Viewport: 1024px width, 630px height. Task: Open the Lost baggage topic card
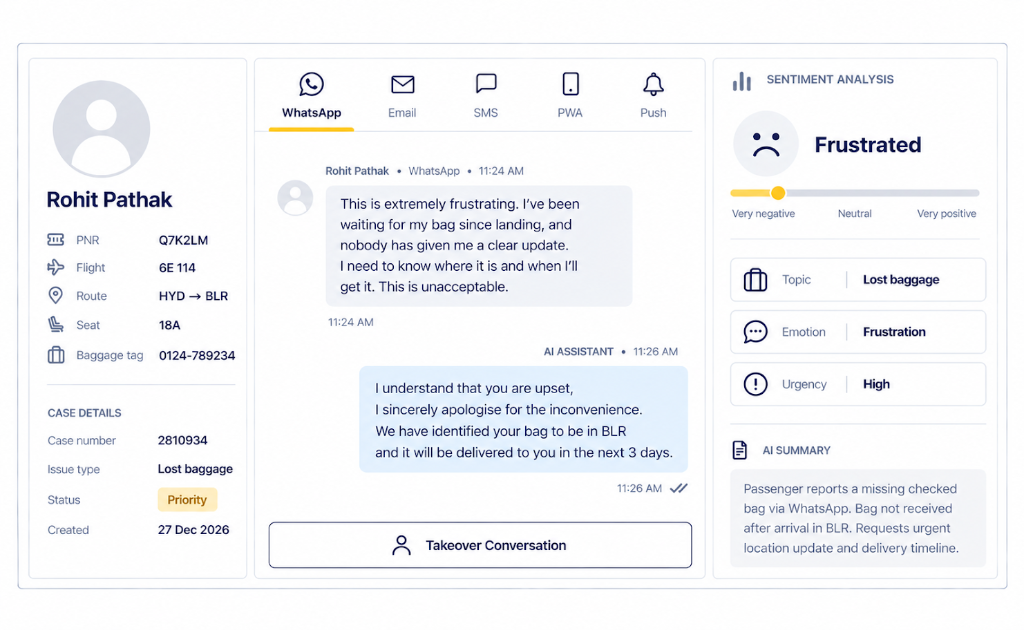[857, 279]
